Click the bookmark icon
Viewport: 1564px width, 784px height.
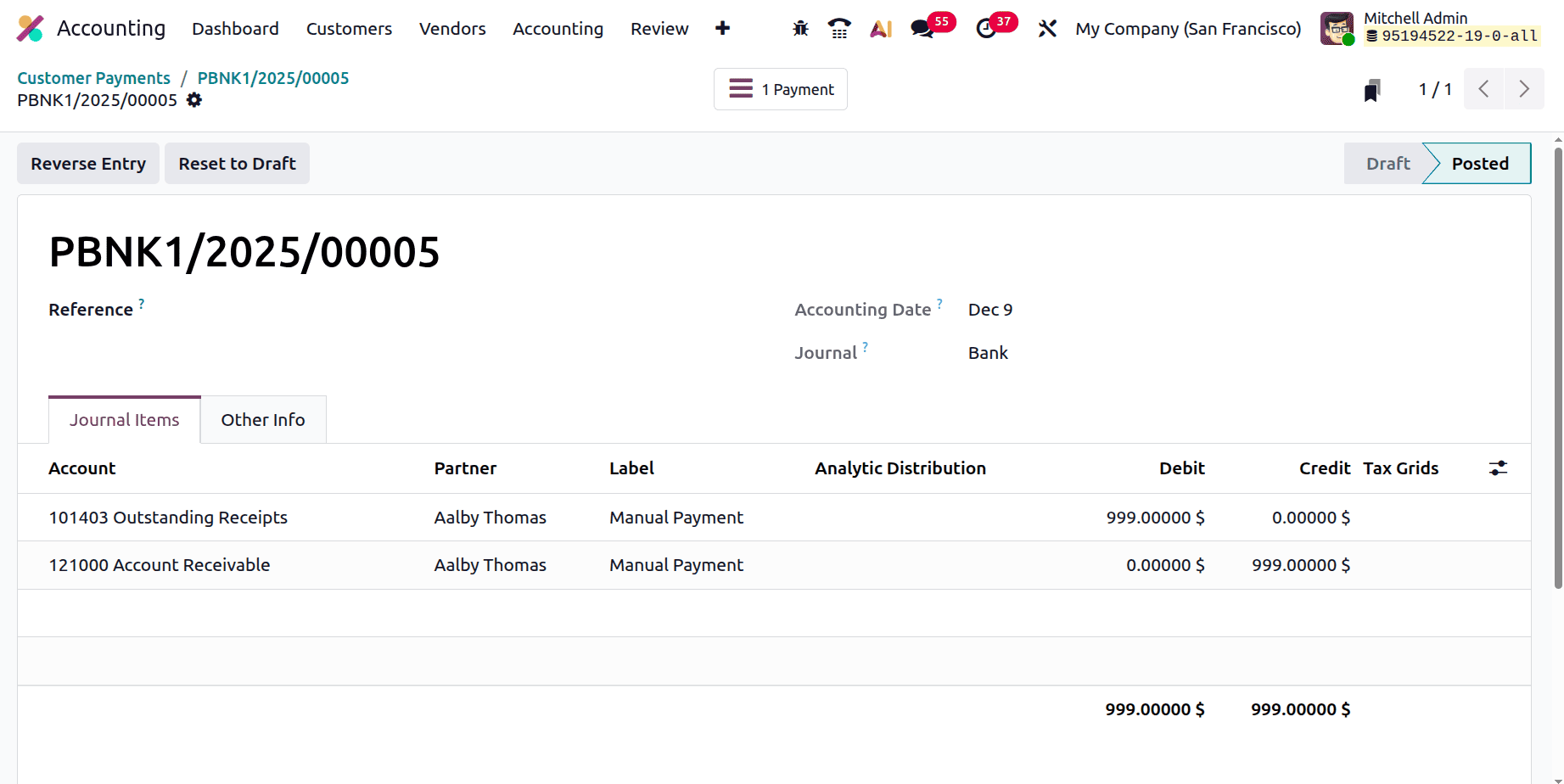coord(1372,90)
